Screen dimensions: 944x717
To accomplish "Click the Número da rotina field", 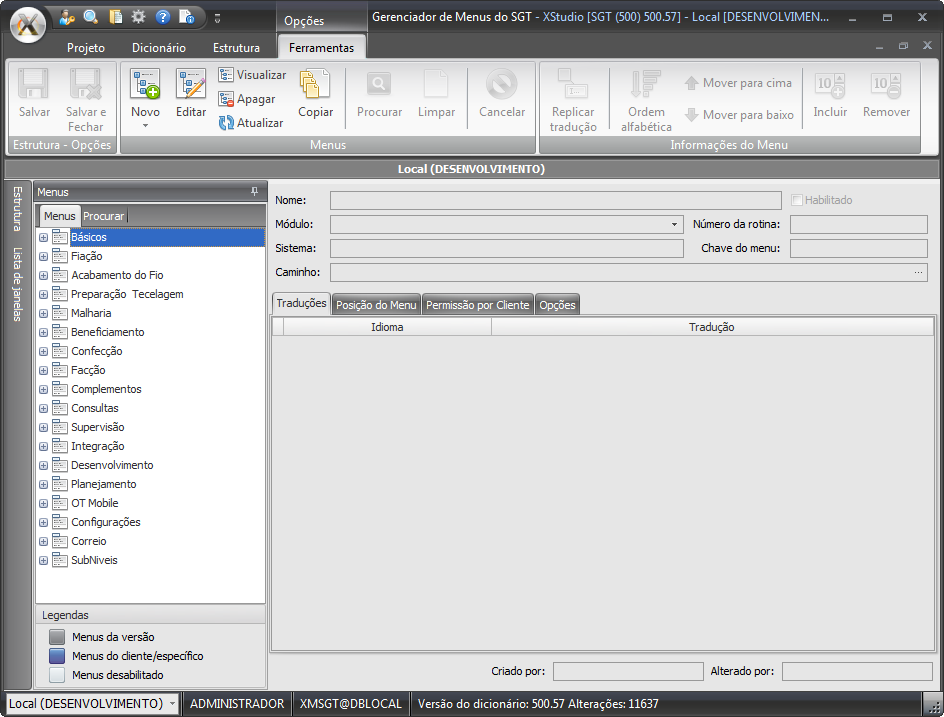I will pos(859,225).
